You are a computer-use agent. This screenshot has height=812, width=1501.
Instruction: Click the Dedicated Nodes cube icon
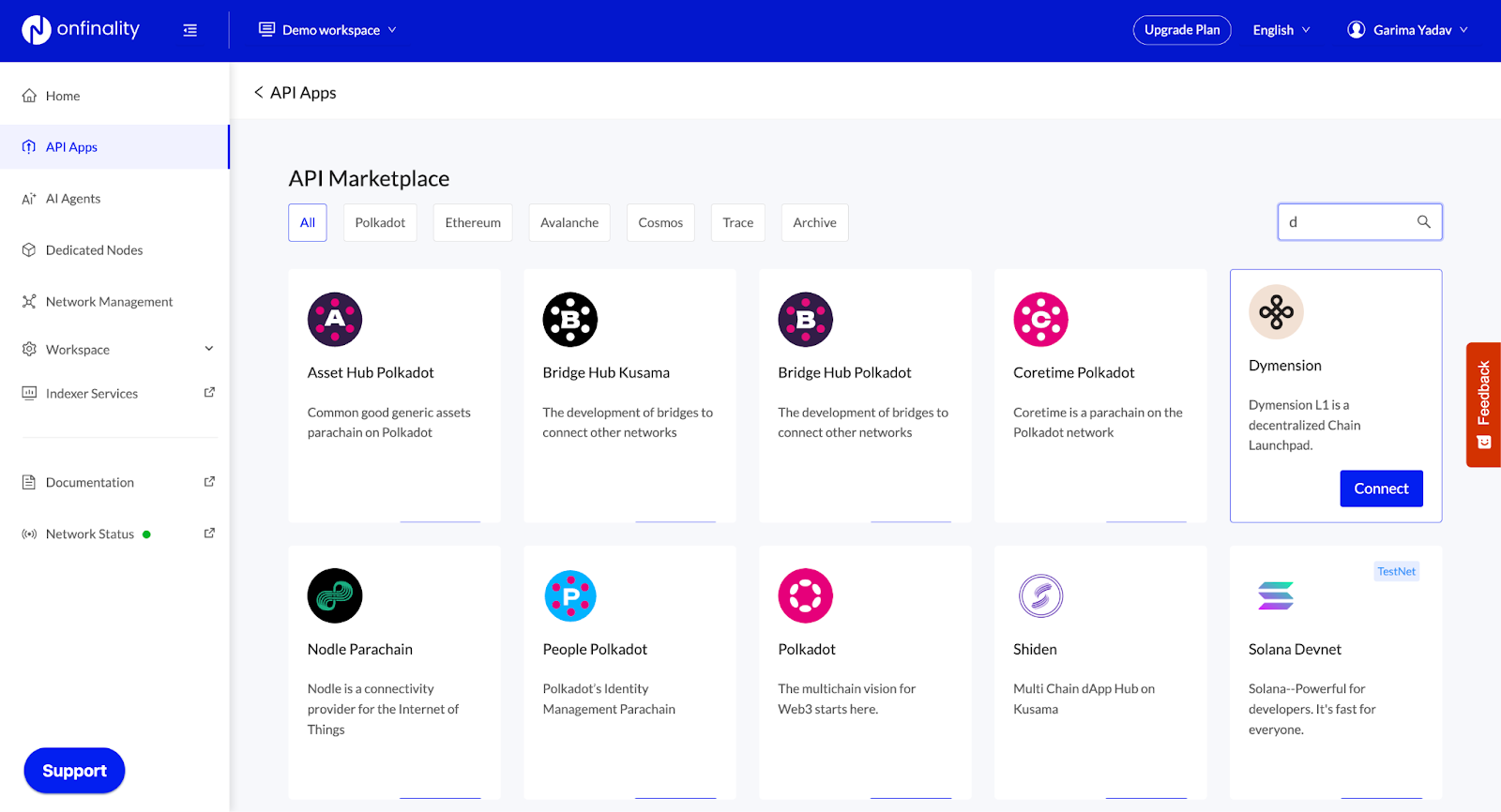point(29,250)
